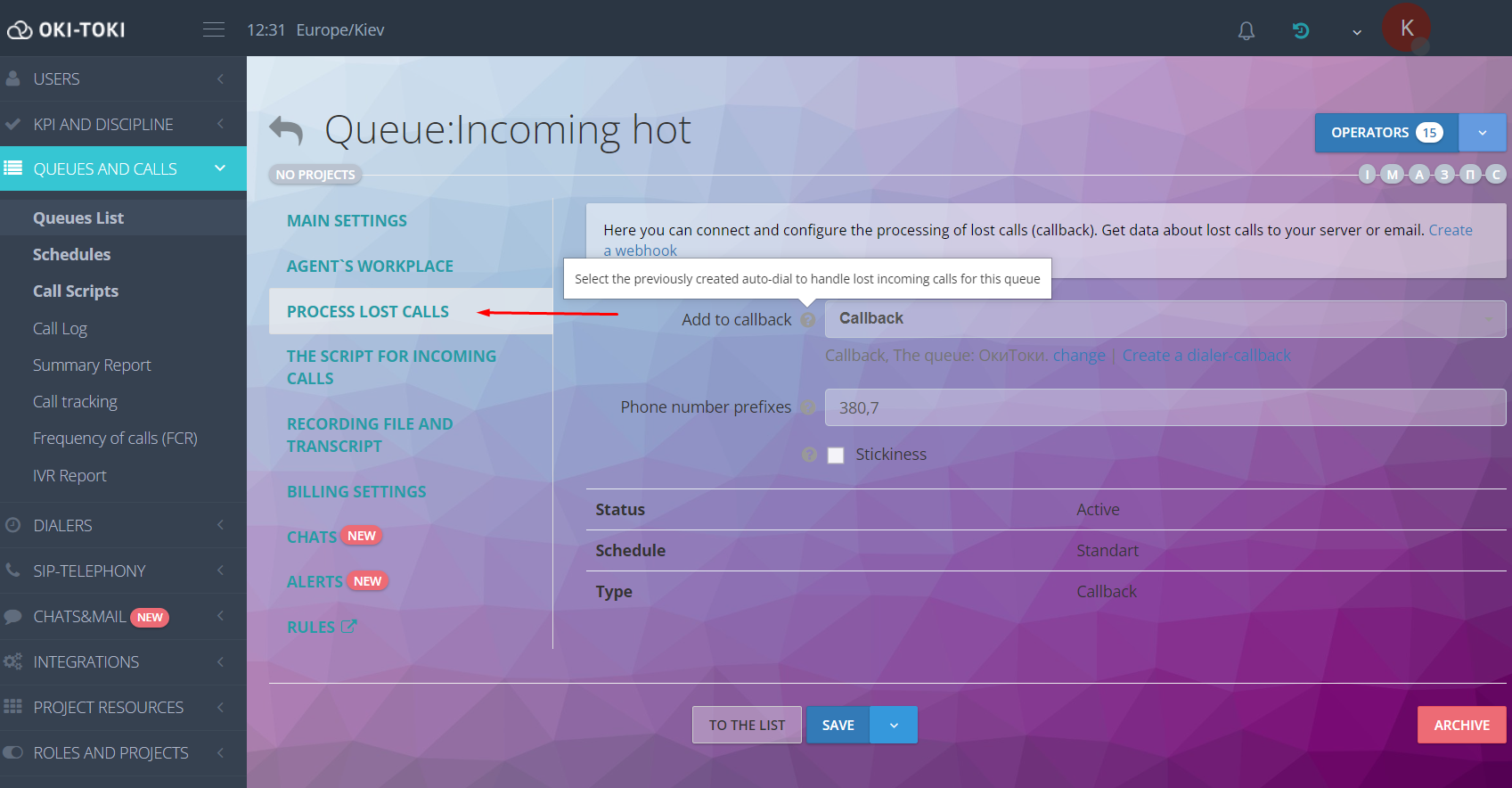Viewport: 1512px width, 788px height.
Task: Enable the Stickiness checkbox
Action: 836,456
